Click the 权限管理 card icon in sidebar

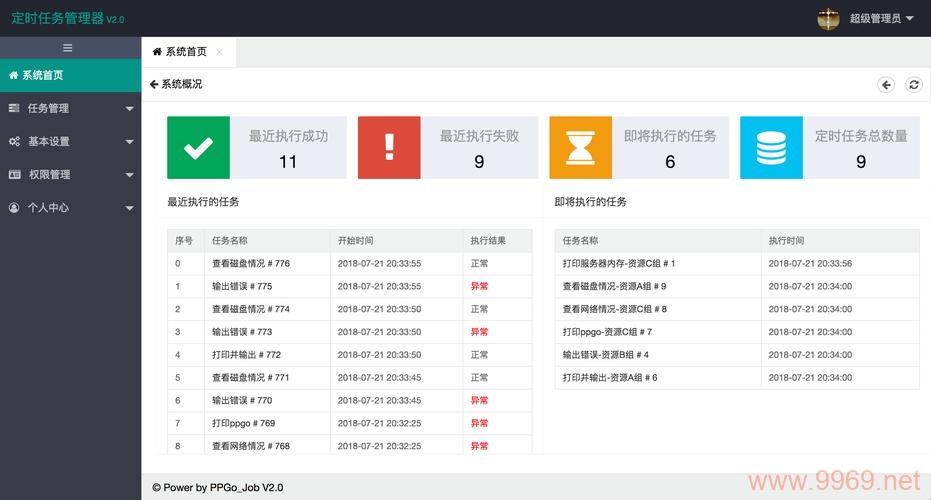coord(14,175)
